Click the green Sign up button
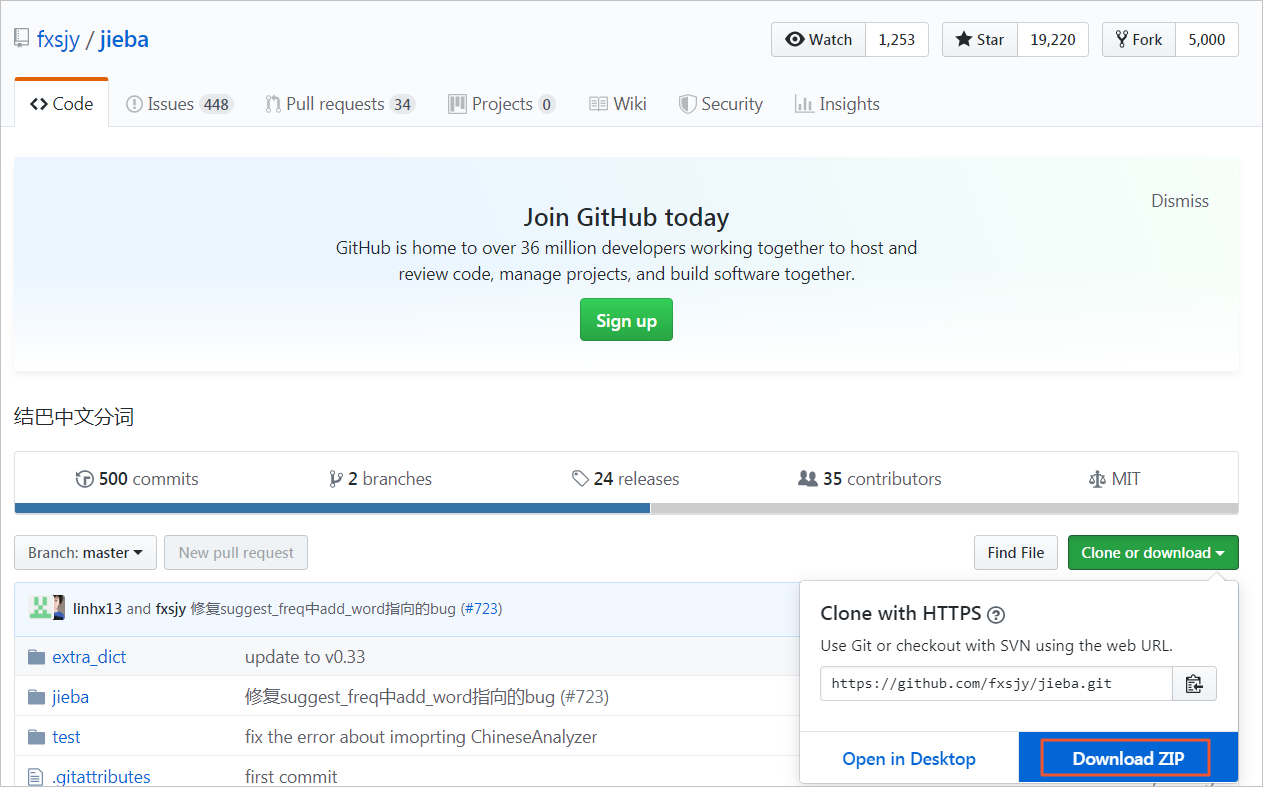This screenshot has height=787, width=1263. point(626,320)
